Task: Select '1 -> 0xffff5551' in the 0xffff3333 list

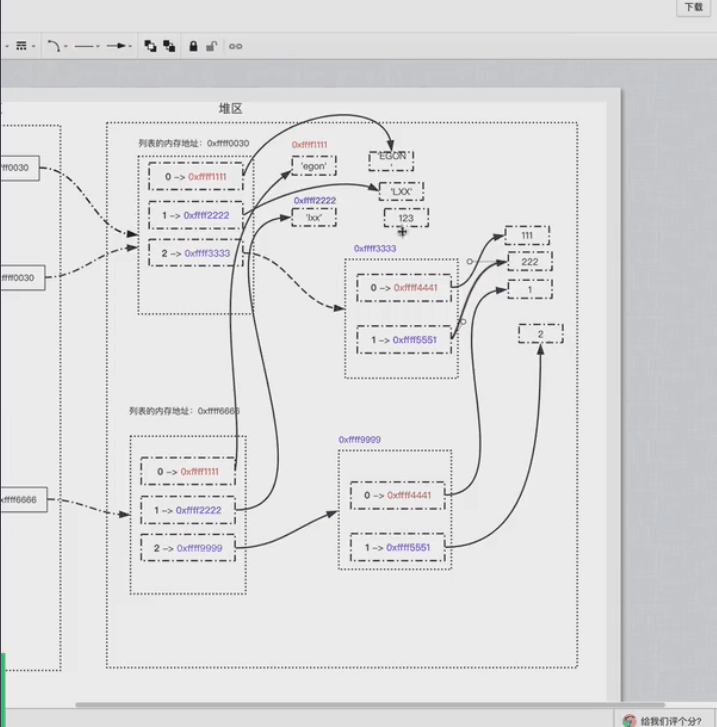Action: click(x=404, y=340)
